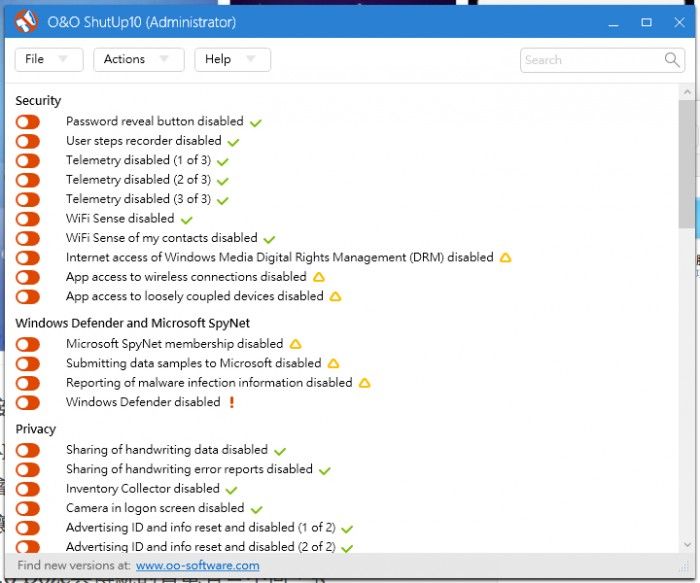The height and width of the screenshot is (583, 700).
Task: Click yellow triangle beside loosely coupled devices
Action: coord(335,296)
